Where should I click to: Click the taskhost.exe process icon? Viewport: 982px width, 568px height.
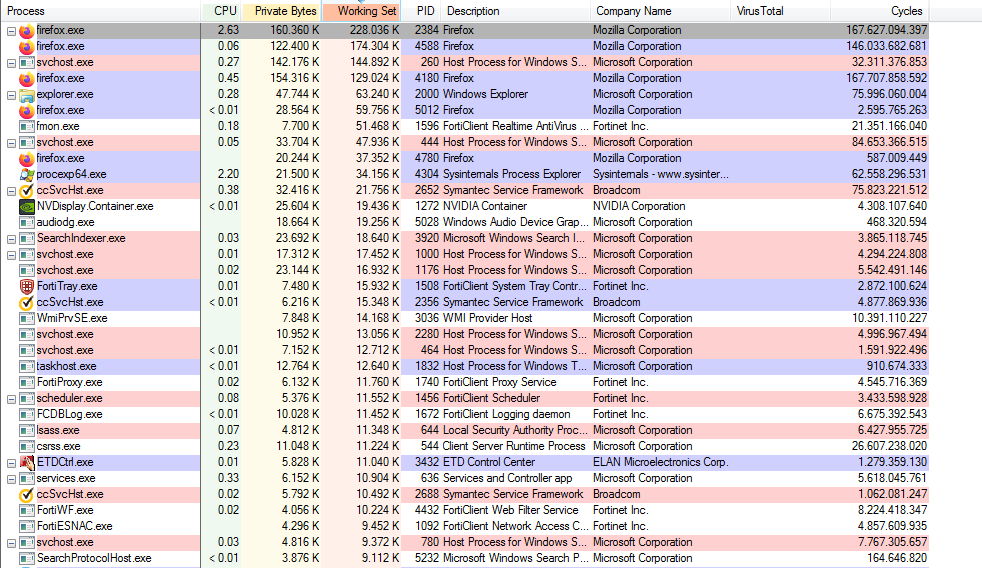26,366
